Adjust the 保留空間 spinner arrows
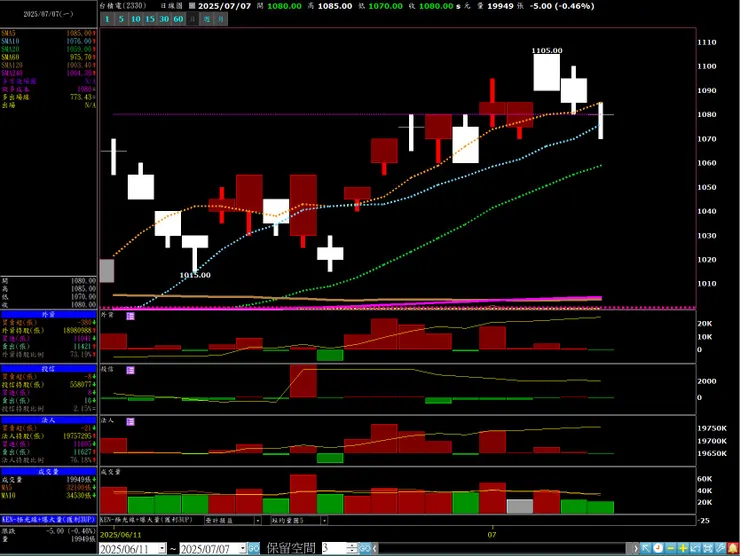Image resolution: width=740 pixels, height=556 pixels. 352,548
